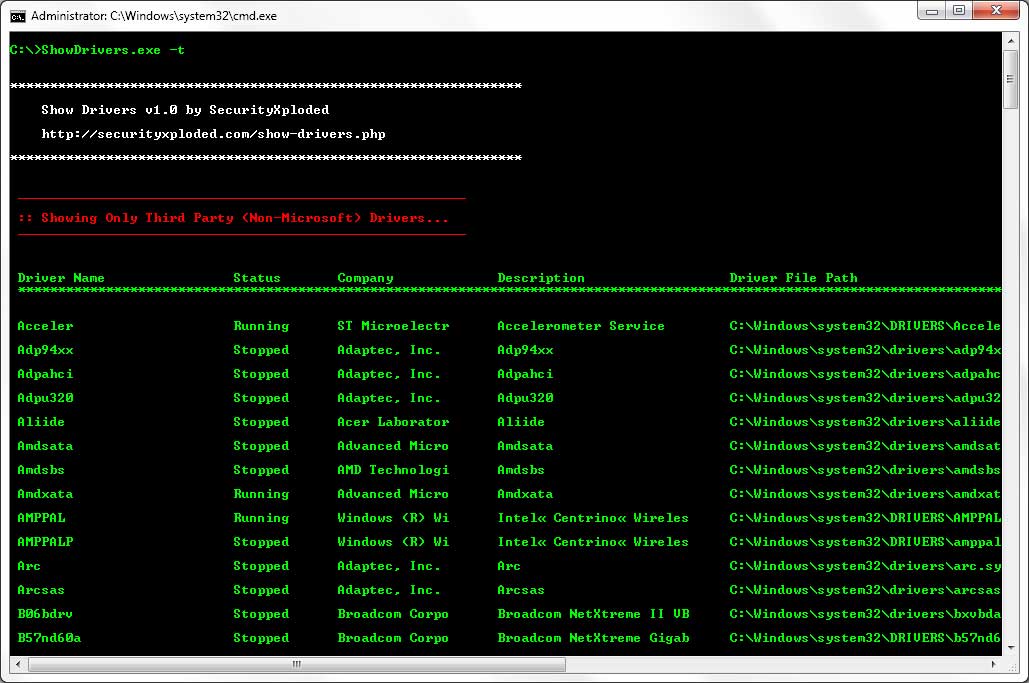Click the vertical scrollbar thumb

pos(1011,78)
